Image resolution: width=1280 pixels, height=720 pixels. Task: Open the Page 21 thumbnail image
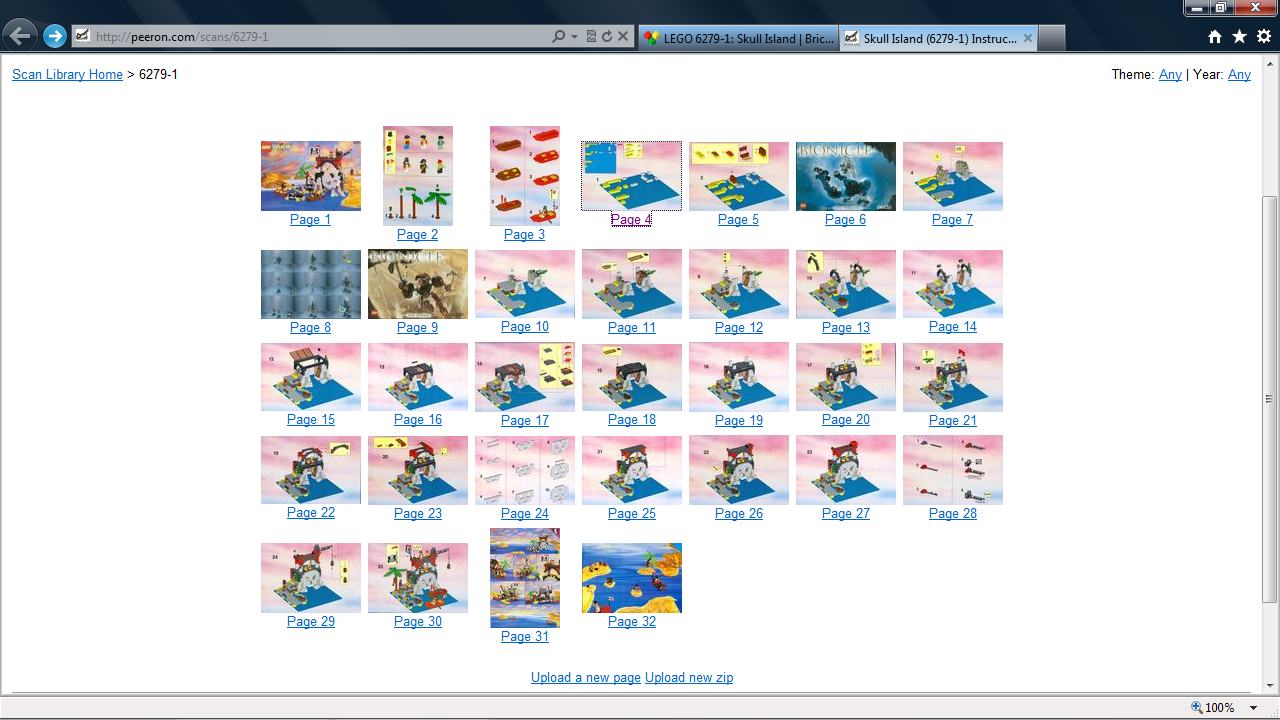tap(953, 377)
